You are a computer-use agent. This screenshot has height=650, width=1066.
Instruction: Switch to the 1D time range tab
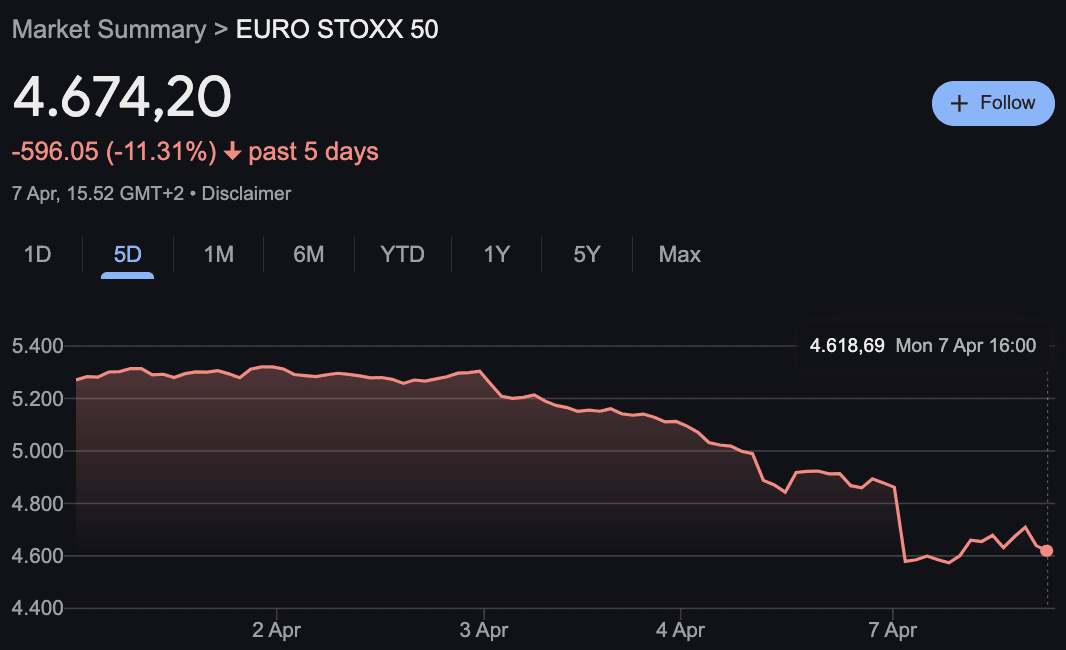click(38, 255)
